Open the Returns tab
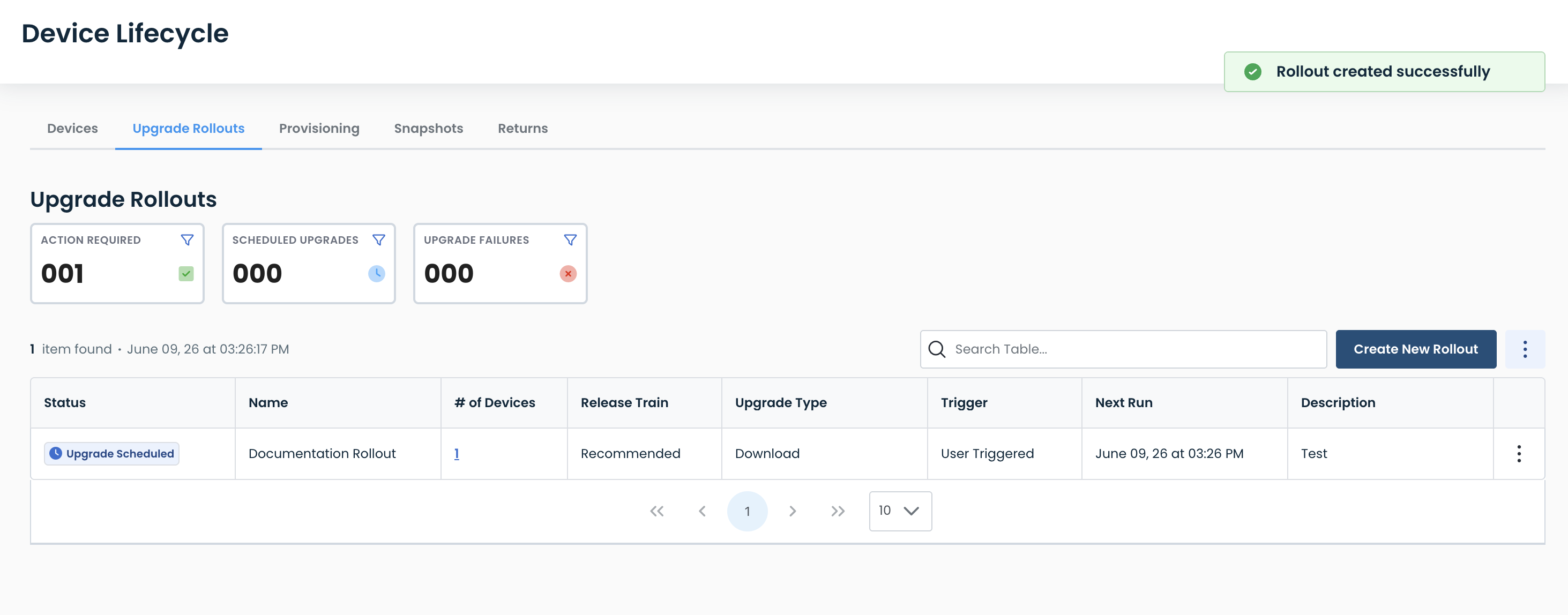1568x615 pixels. tap(523, 129)
